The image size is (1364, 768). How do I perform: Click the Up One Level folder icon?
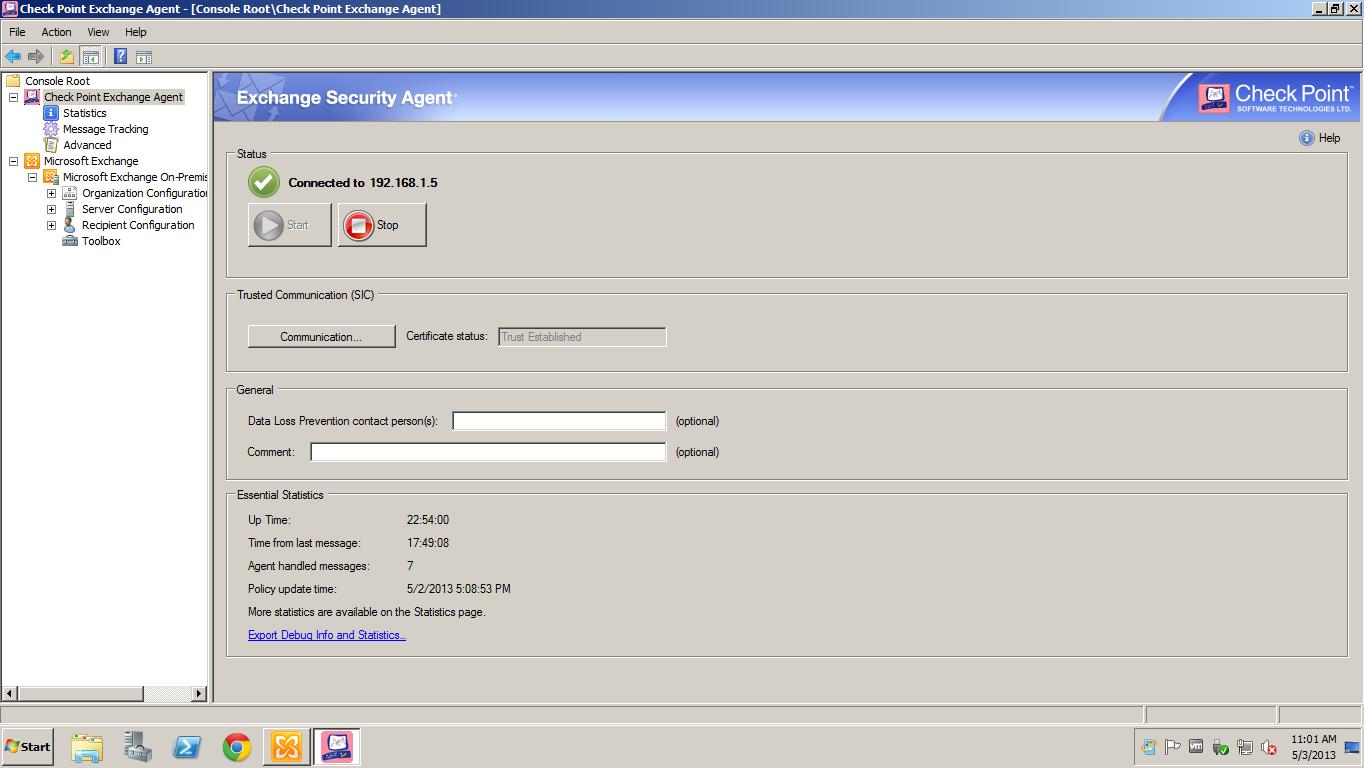[x=67, y=57]
